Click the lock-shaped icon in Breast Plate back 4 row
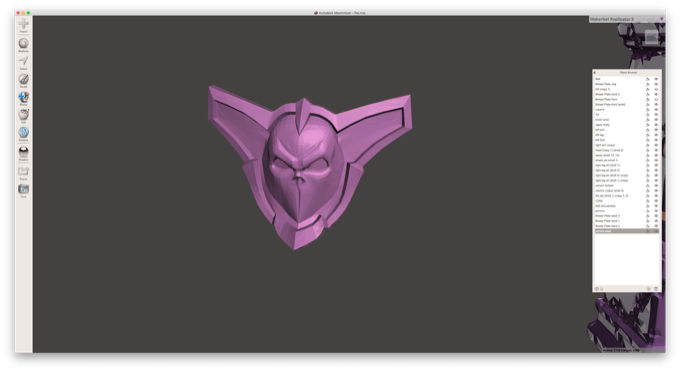This screenshot has width=680, height=372. [x=648, y=226]
